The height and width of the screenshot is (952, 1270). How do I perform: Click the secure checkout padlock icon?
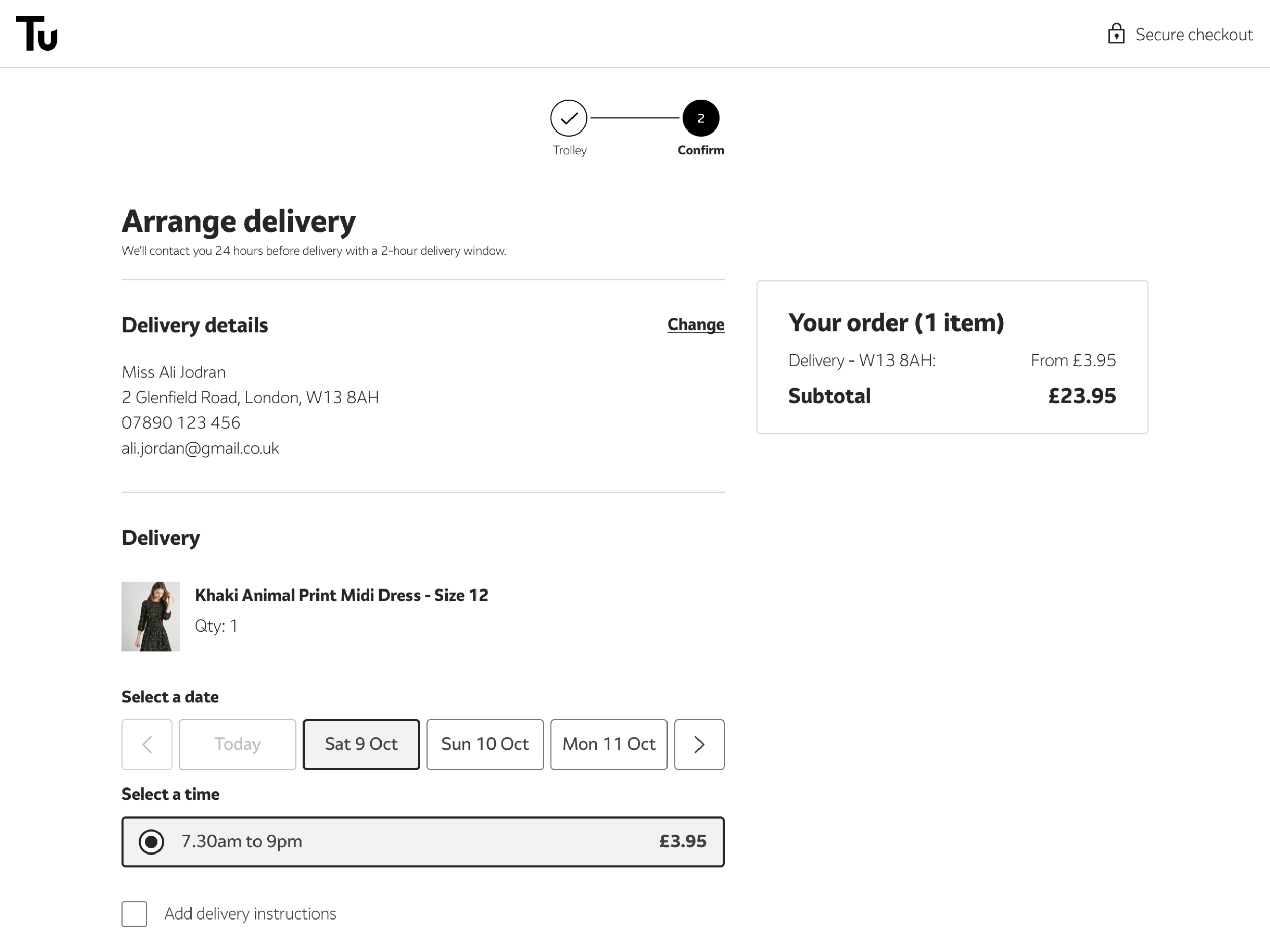click(1116, 34)
